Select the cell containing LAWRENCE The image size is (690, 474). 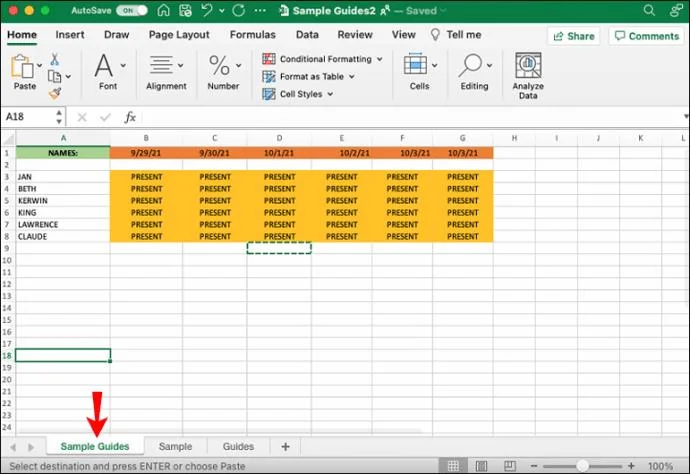pos(63,224)
